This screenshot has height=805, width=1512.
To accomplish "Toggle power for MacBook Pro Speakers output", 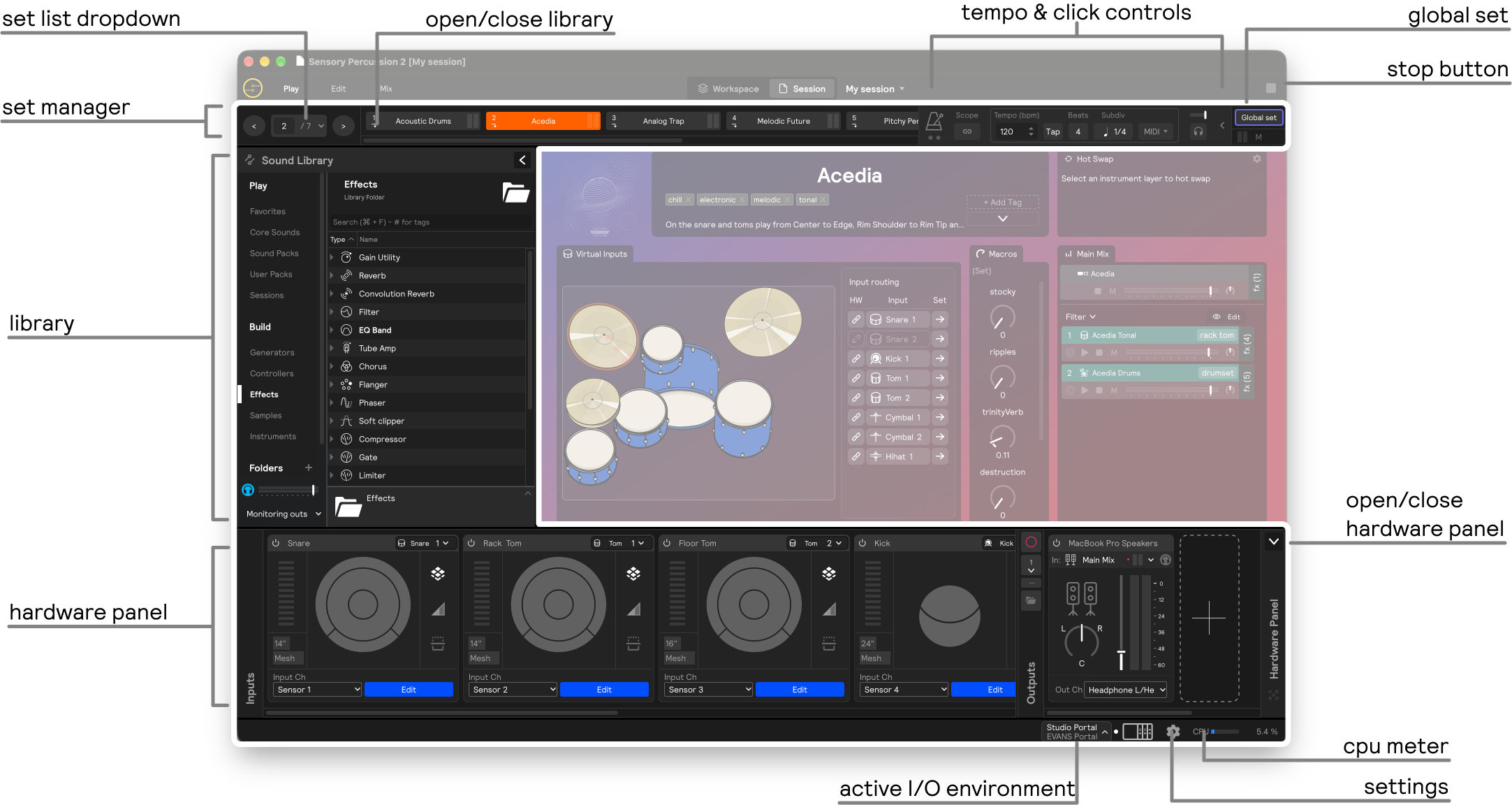I will [x=1057, y=543].
